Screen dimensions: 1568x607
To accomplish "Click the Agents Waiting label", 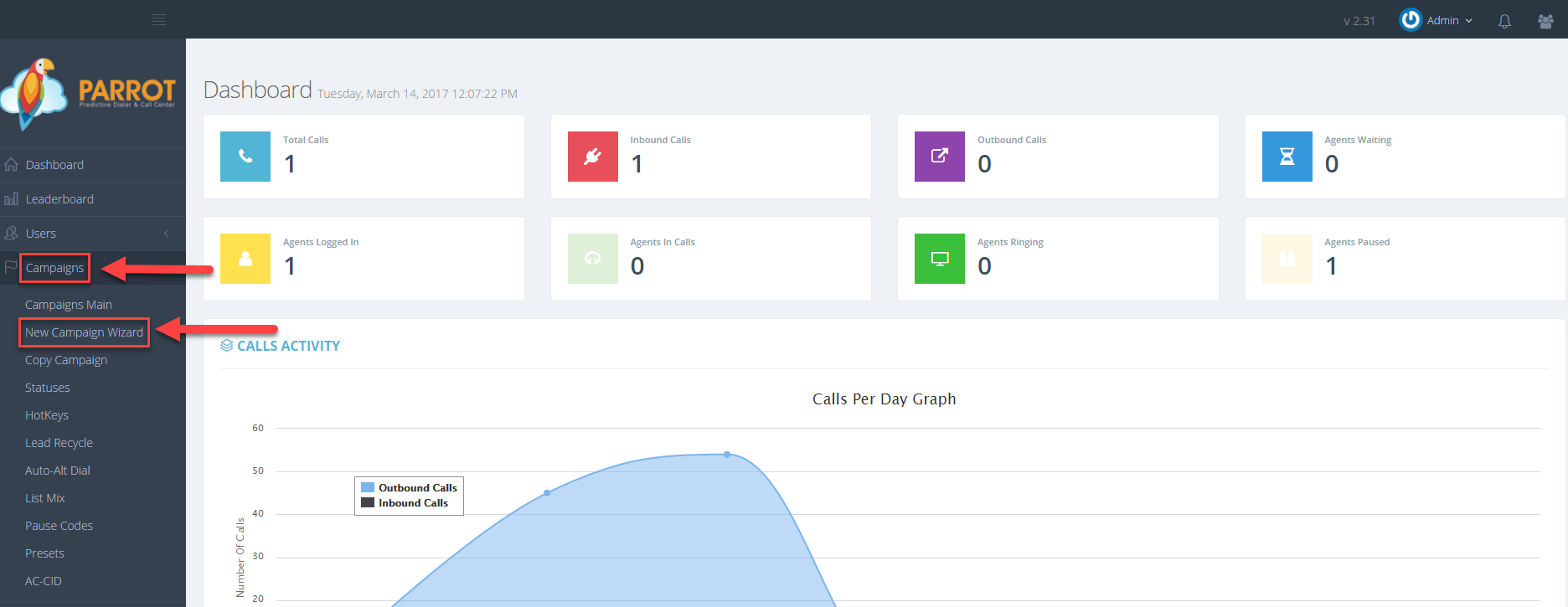I will [x=1358, y=140].
